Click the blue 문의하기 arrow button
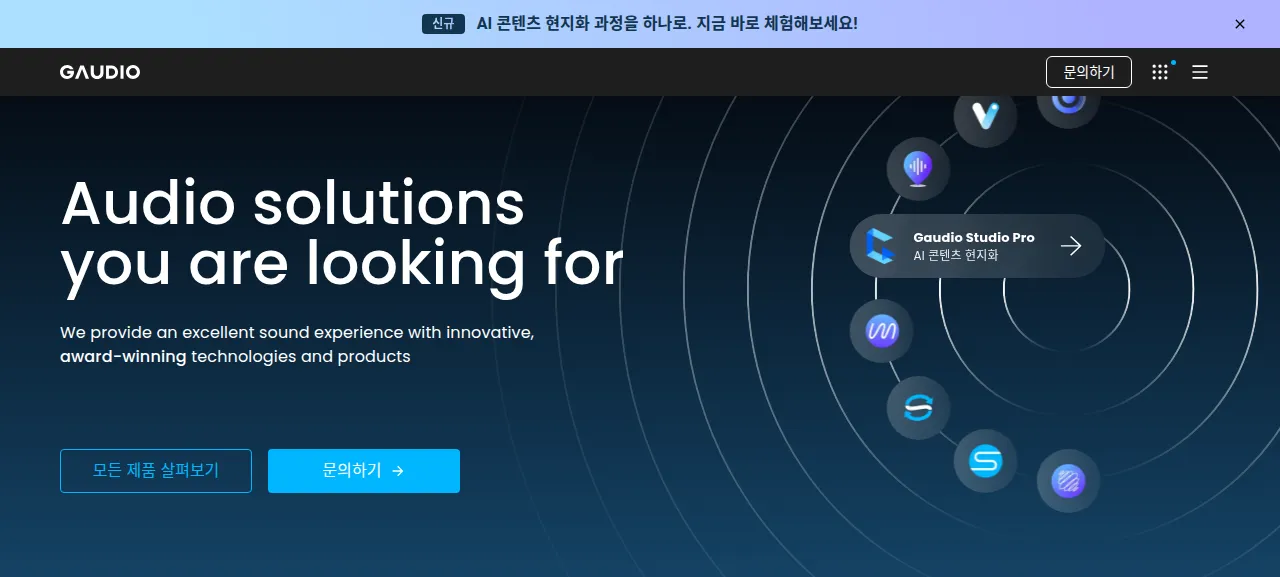Image resolution: width=1280 pixels, height=577 pixels. 364,471
